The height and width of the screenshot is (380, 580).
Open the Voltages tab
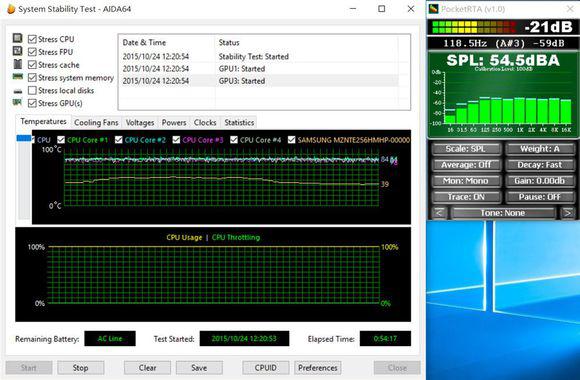click(140, 122)
